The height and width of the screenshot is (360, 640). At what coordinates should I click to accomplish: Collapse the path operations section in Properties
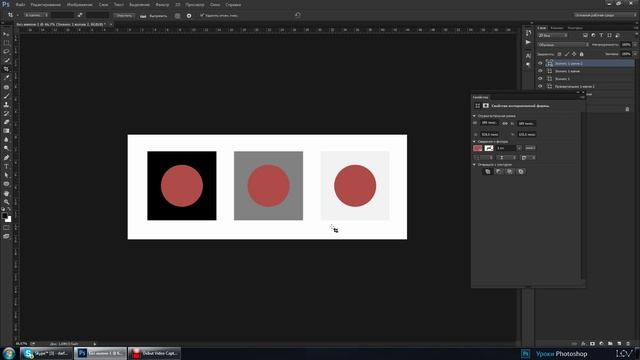click(474, 164)
